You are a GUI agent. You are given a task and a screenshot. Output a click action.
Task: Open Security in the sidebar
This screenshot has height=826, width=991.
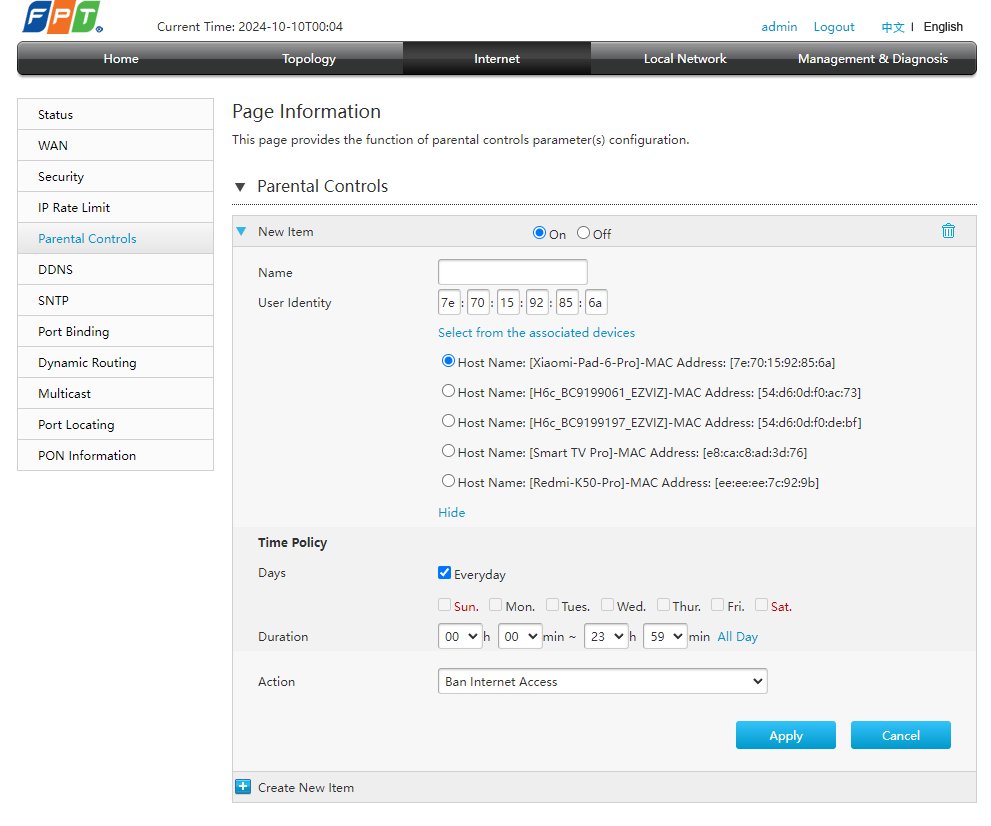coord(116,176)
